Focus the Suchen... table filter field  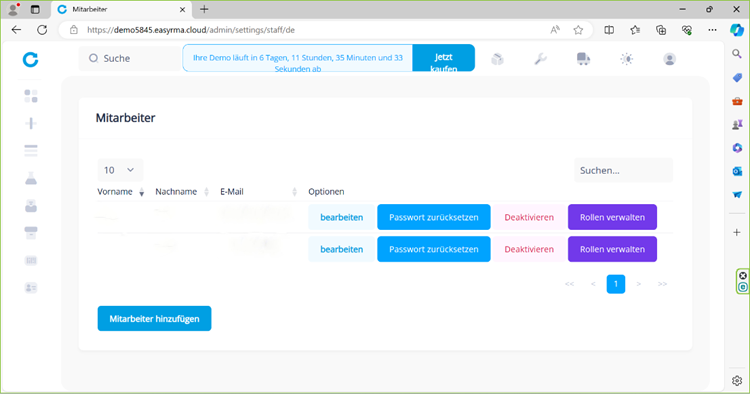[623, 170]
